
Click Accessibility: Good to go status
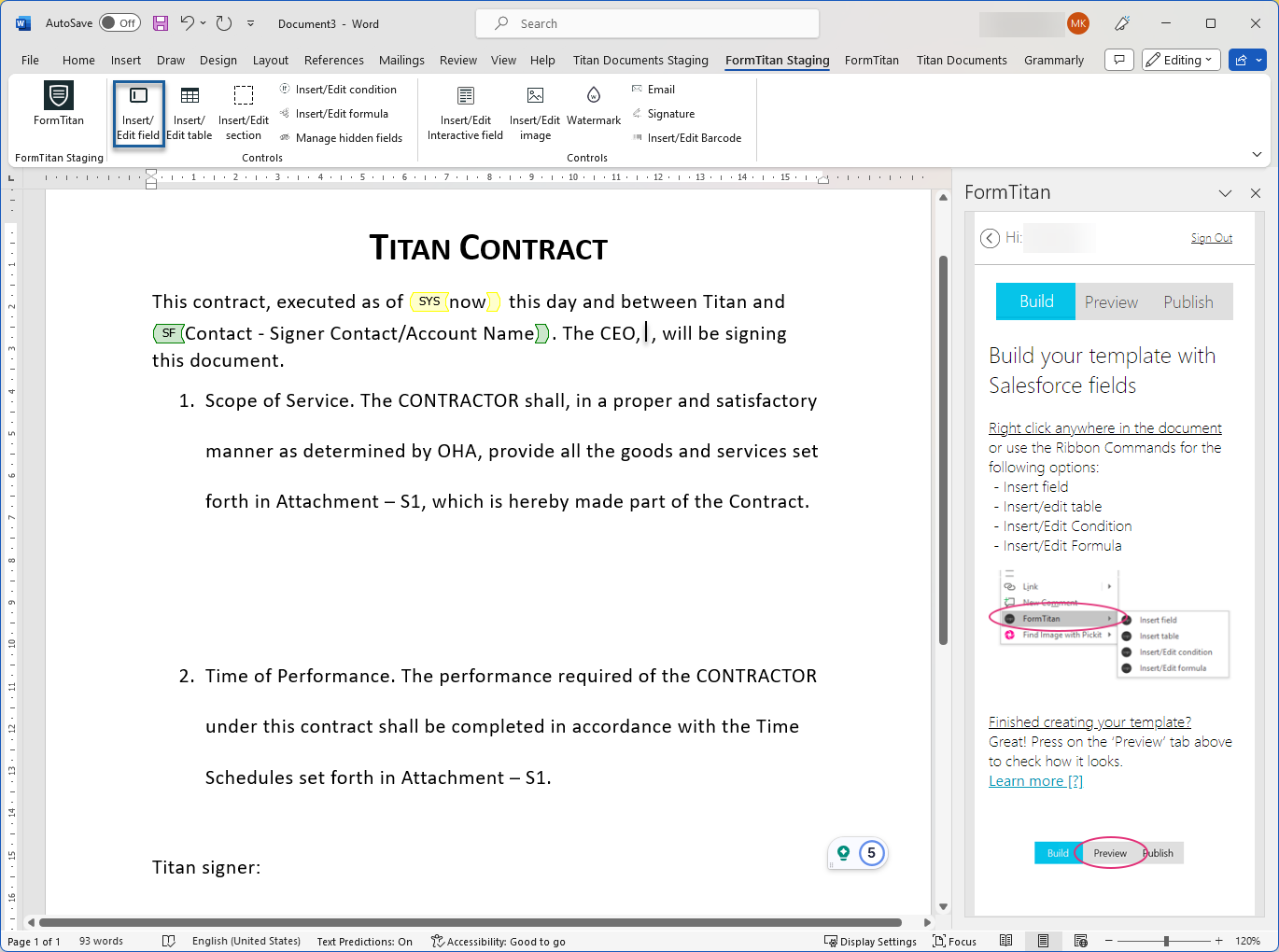[499, 941]
